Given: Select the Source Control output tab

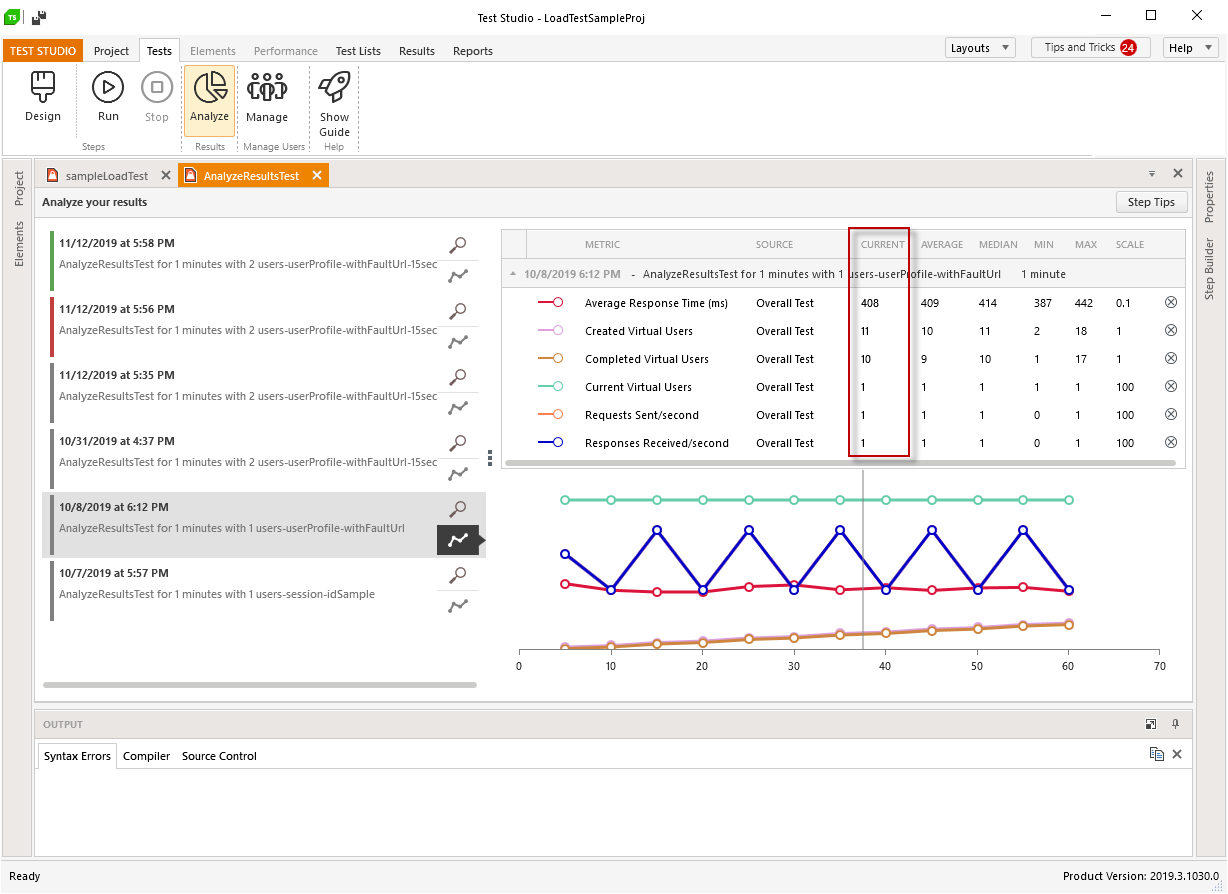Looking at the screenshot, I should tap(219, 756).
